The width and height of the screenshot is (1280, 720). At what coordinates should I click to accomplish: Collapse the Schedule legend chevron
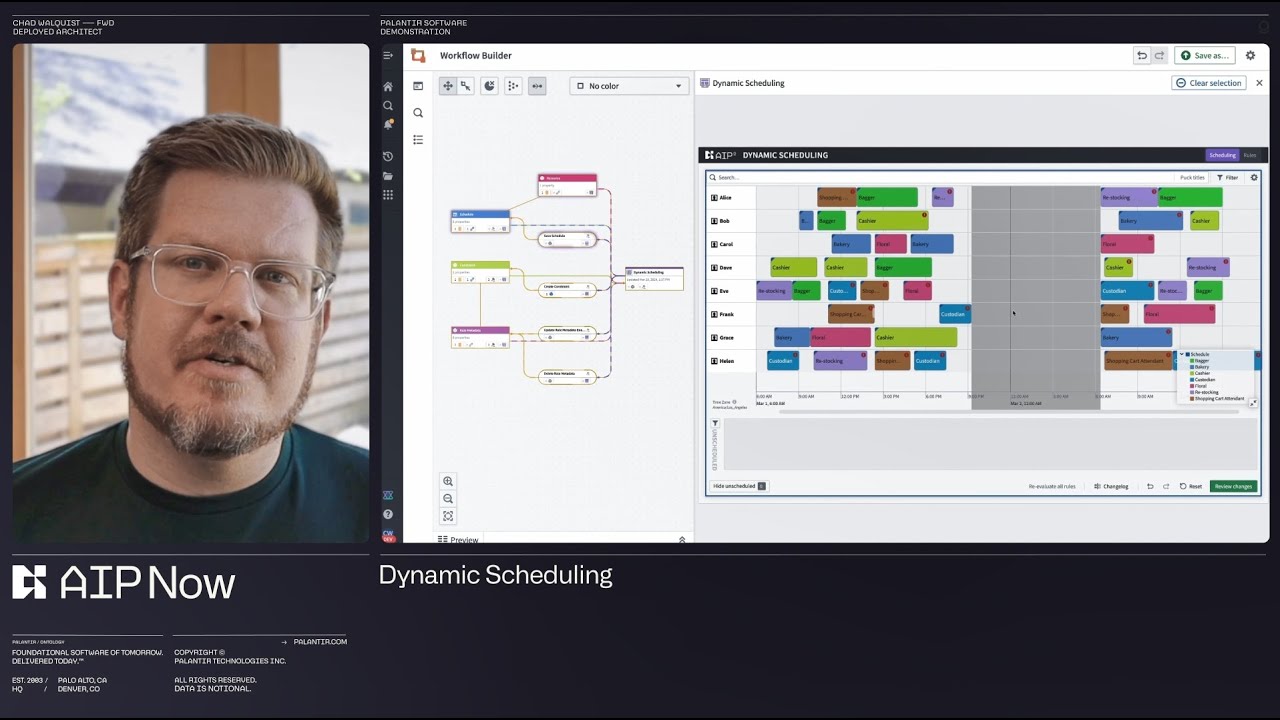(1182, 354)
